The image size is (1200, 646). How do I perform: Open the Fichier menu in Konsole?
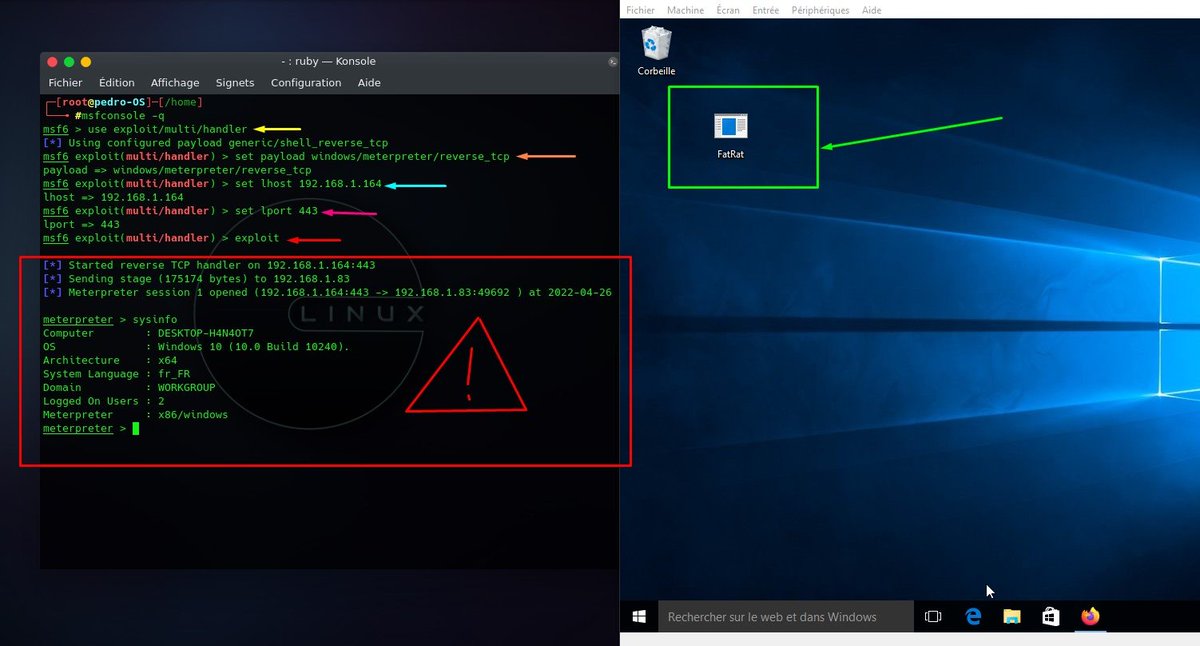click(66, 83)
